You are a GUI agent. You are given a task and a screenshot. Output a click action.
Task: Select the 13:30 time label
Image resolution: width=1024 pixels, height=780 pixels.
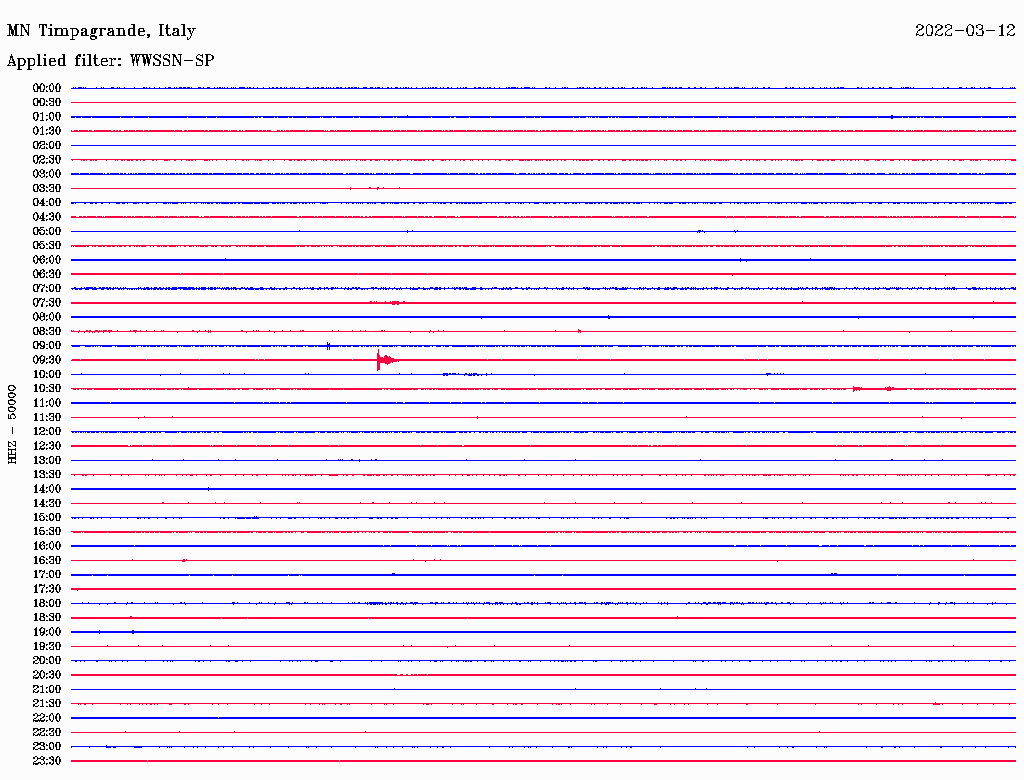tap(47, 475)
